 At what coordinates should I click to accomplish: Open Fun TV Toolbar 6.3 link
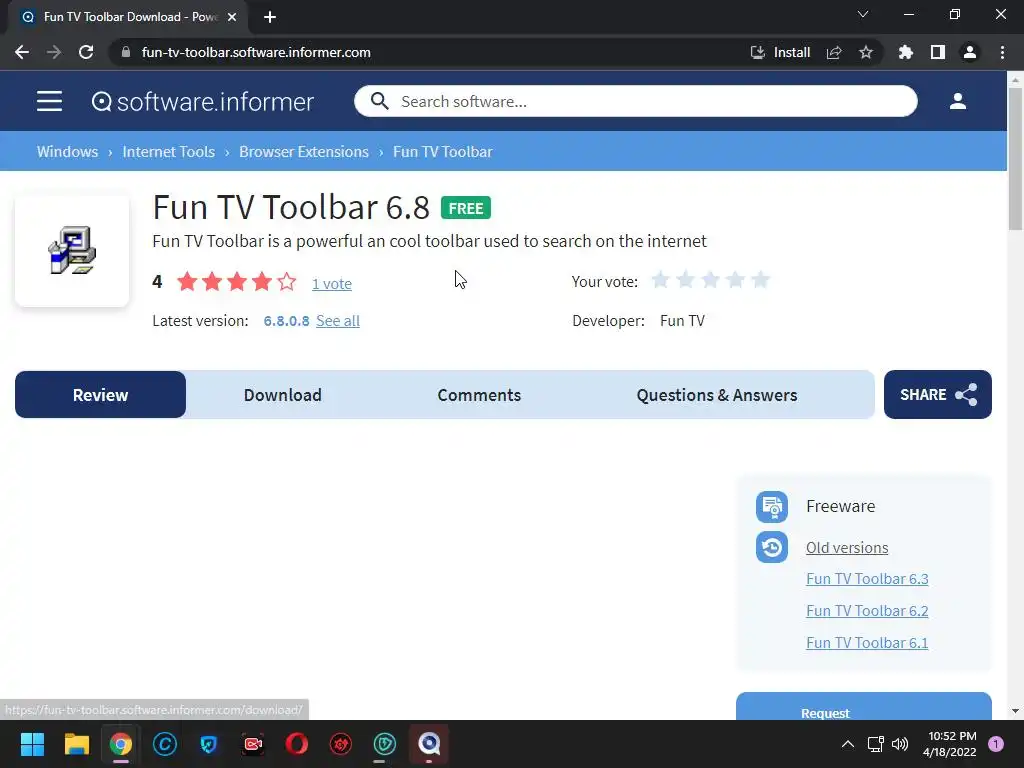click(867, 579)
